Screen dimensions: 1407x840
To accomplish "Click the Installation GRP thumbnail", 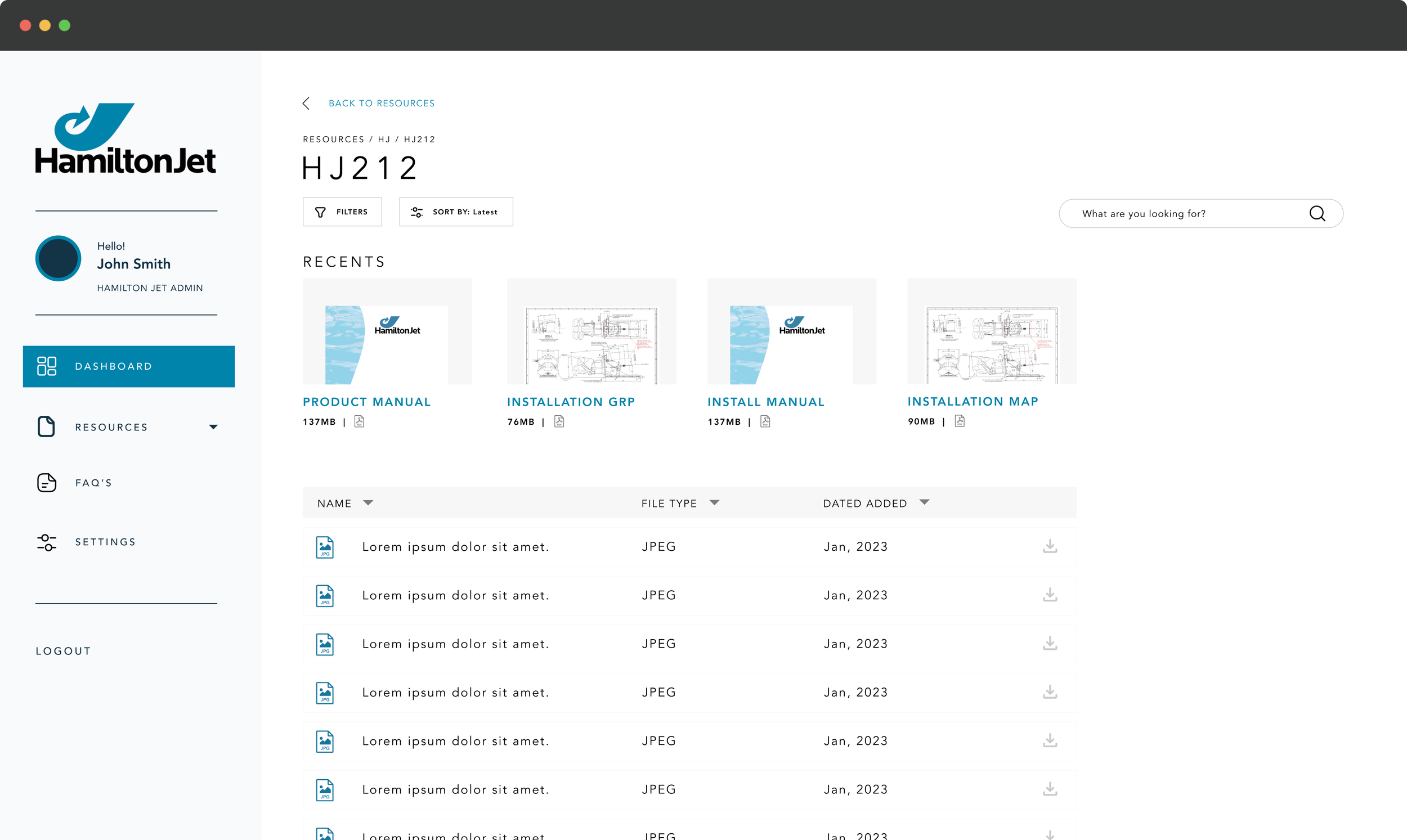I will pos(591,332).
